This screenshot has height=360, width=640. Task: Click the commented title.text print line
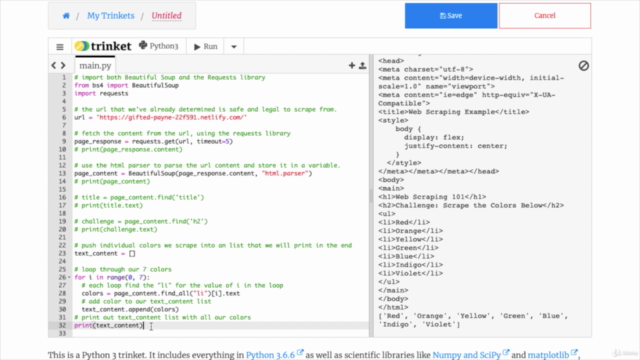(x=109, y=205)
